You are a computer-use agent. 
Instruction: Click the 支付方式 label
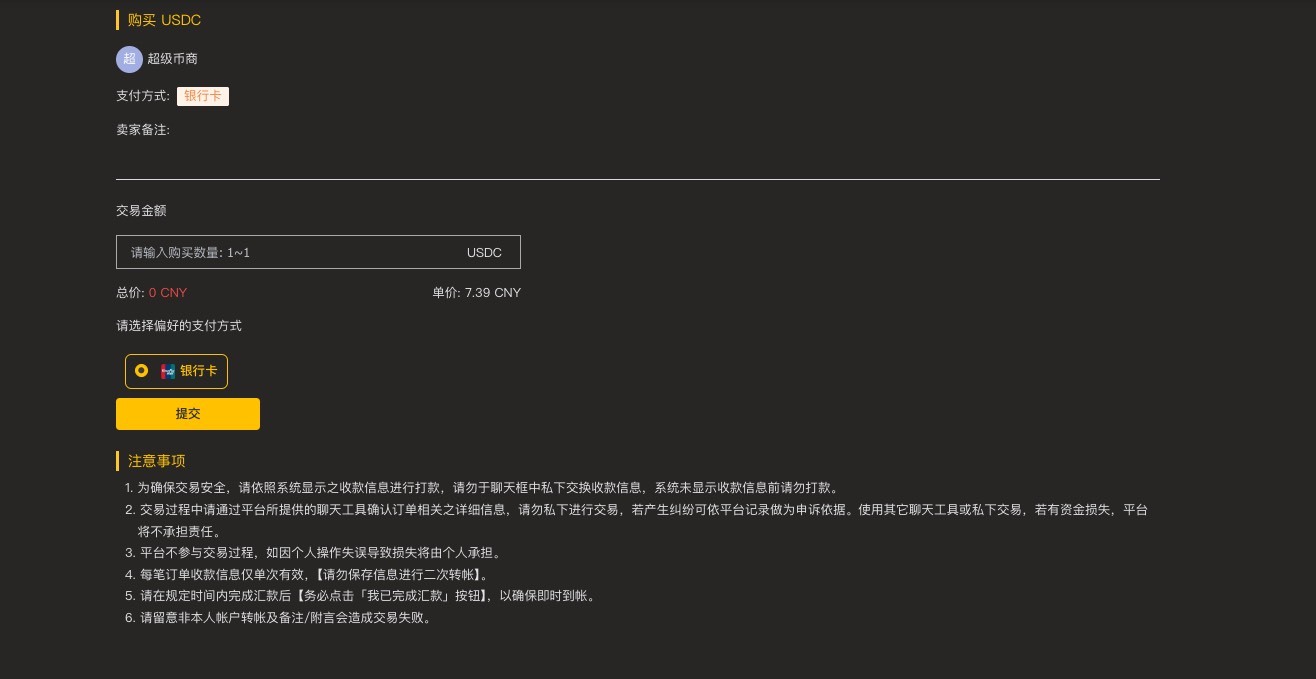pyautogui.click(x=143, y=96)
